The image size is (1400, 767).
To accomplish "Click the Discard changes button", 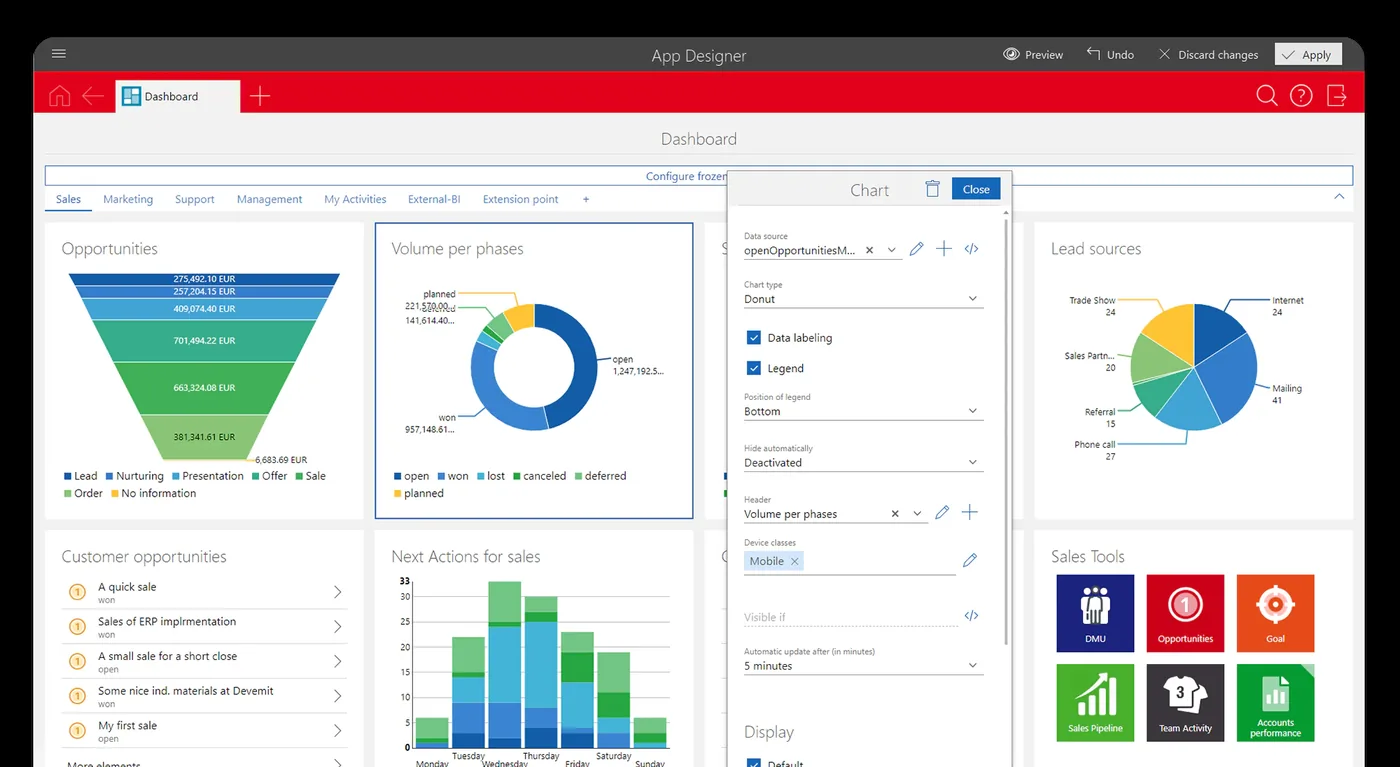I will (1208, 55).
